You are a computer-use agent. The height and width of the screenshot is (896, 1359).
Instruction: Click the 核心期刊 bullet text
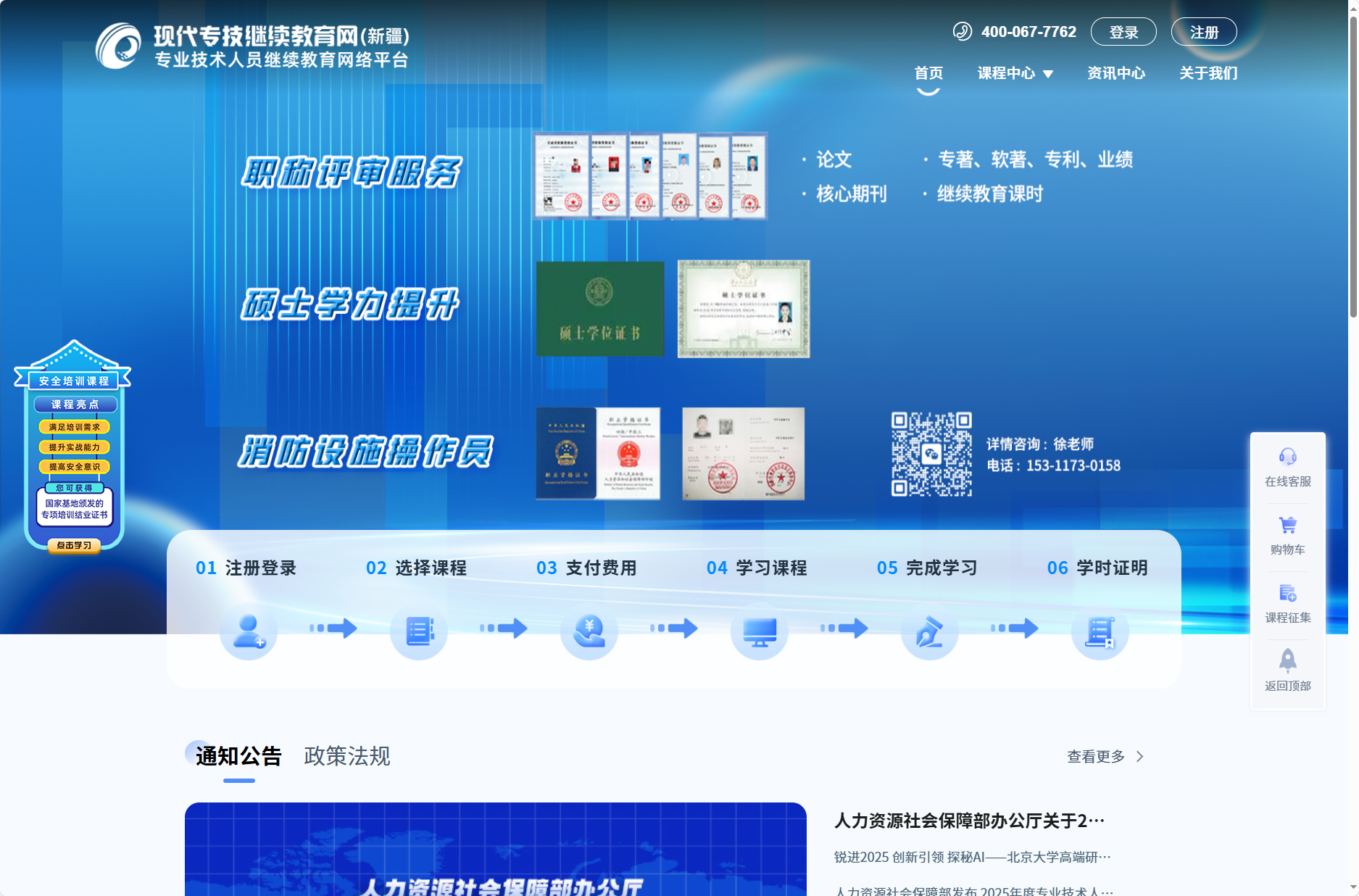click(x=852, y=194)
